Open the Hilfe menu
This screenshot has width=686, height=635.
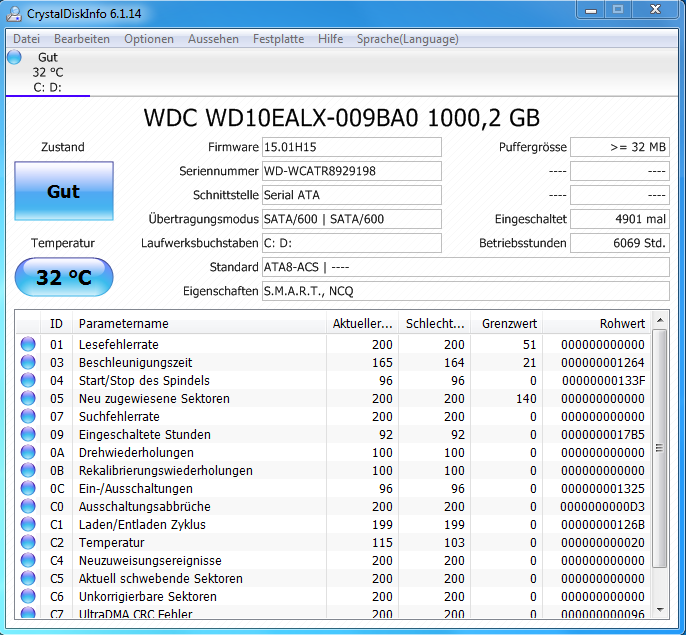pyautogui.click(x=330, y=39)
